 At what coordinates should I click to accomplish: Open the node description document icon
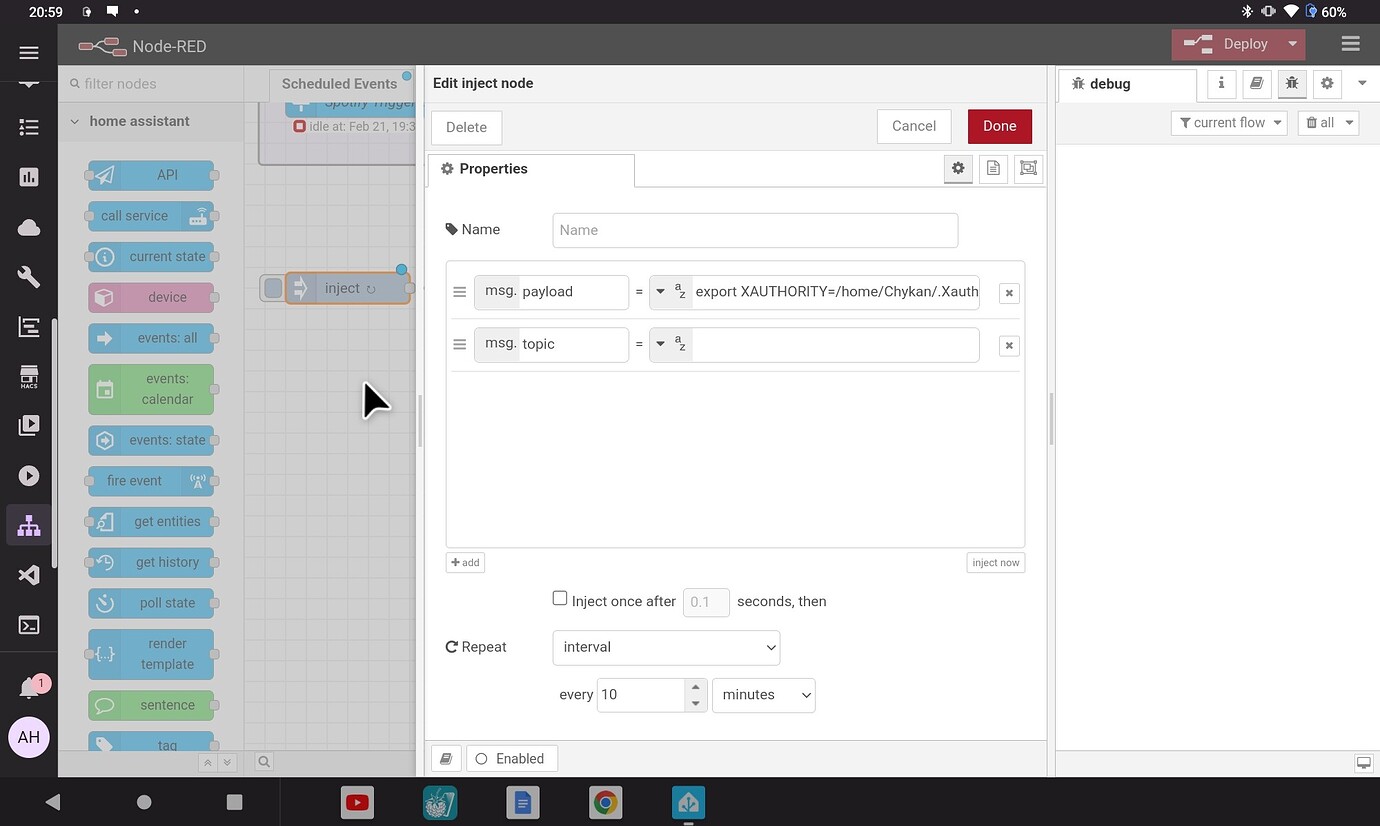pos(993,169)
